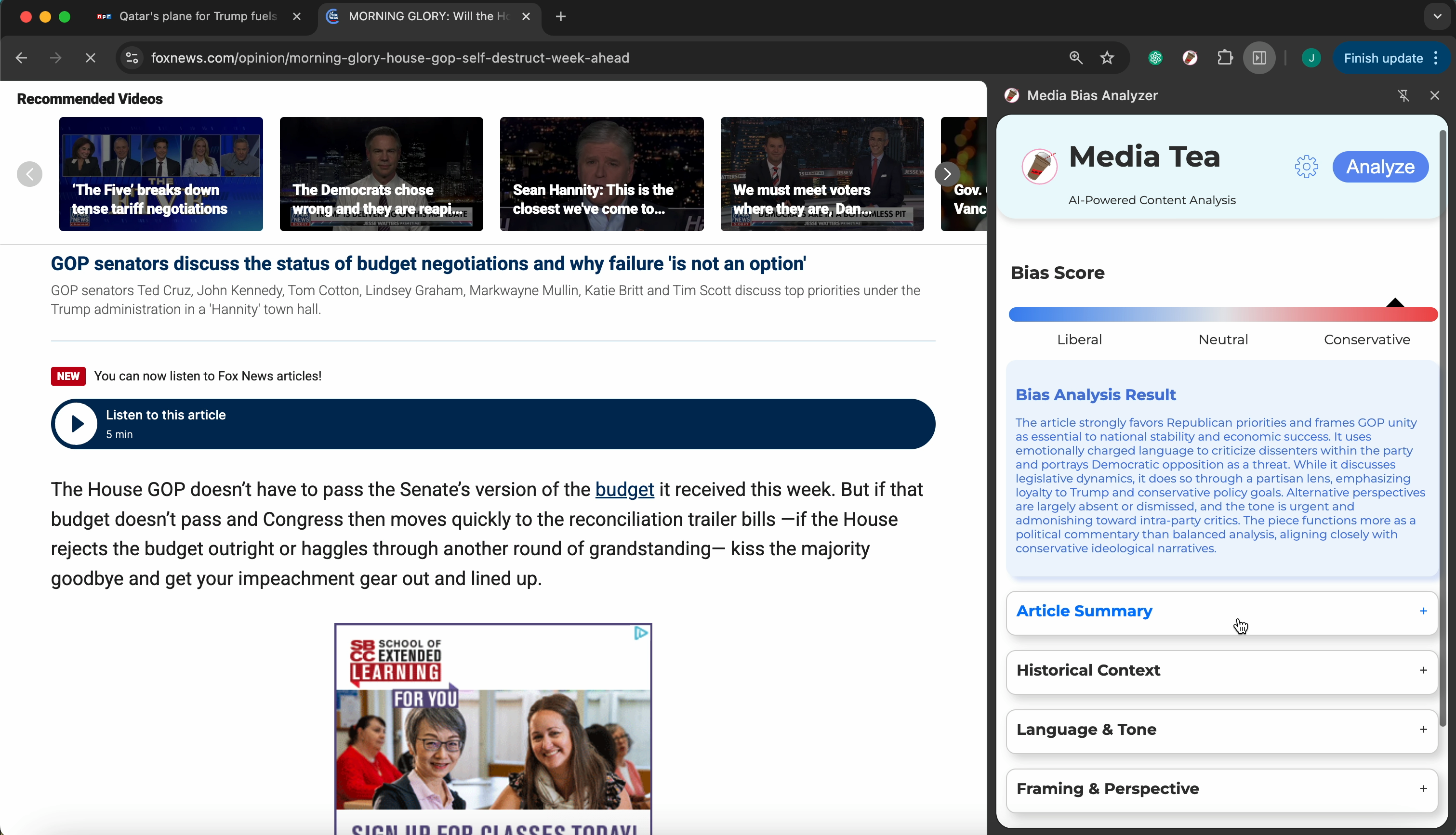Open the tab search dropdown arrow
The height and width of the screenshot is (835, 1456).
tap(1437, 17)
